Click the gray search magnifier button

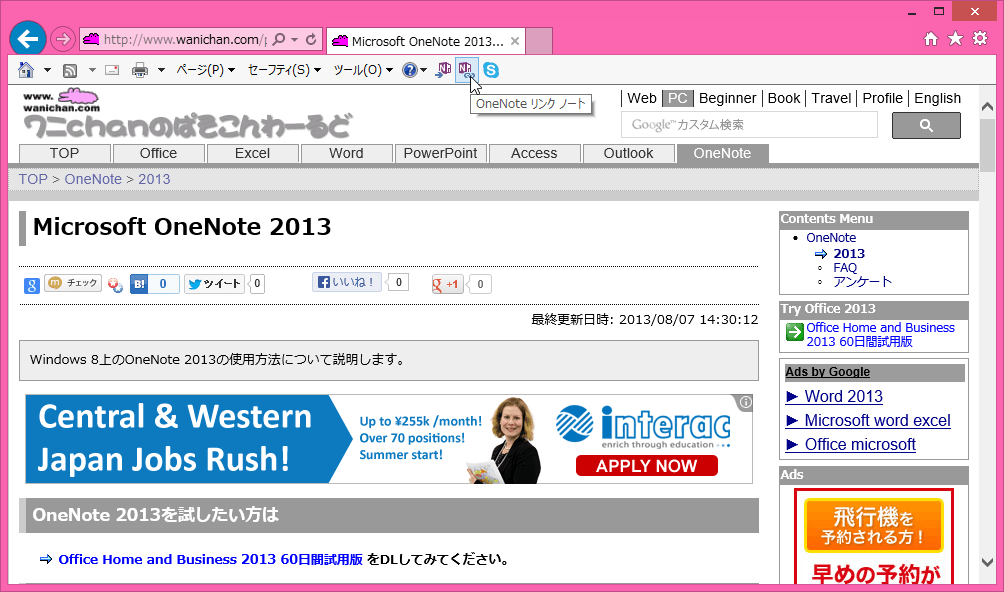[x=926, y=125]
